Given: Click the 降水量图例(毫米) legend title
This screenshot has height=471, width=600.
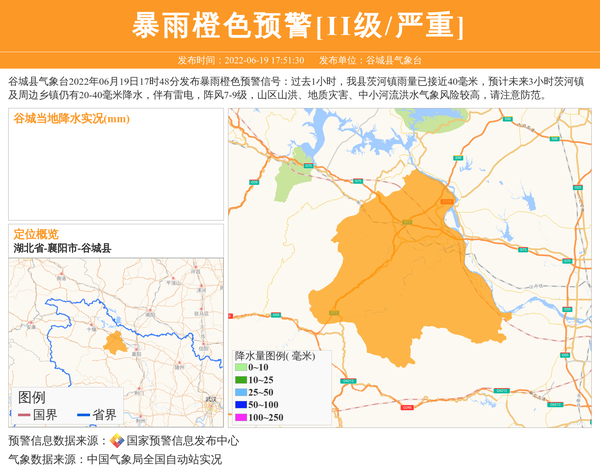Looking at the screenshot, I should click(x=275, y=355).
